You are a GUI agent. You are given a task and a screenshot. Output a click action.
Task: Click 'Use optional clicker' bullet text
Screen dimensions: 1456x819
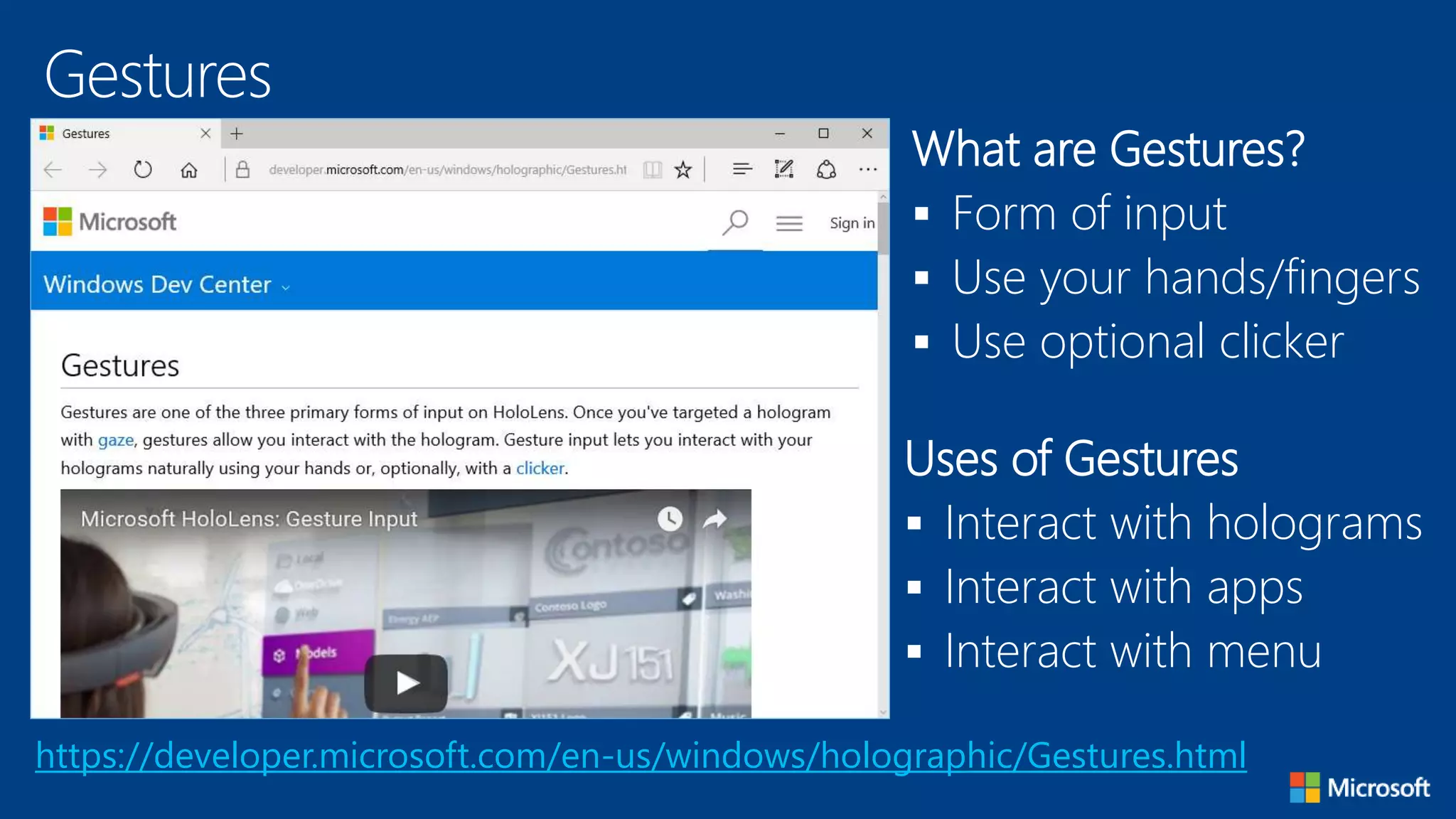tap(1147, 343)
